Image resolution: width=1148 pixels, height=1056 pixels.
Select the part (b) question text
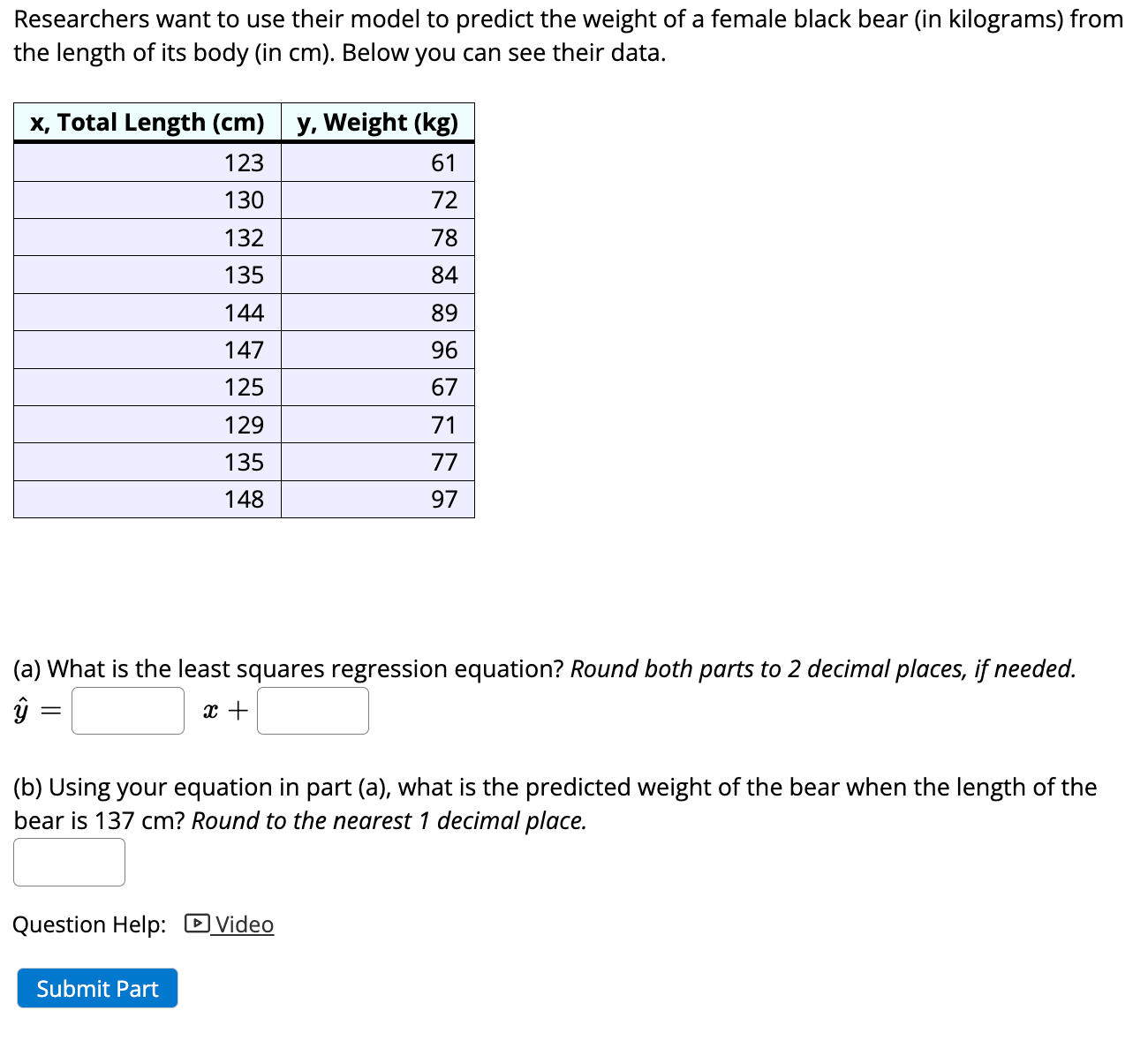click(x=442, y=787)
